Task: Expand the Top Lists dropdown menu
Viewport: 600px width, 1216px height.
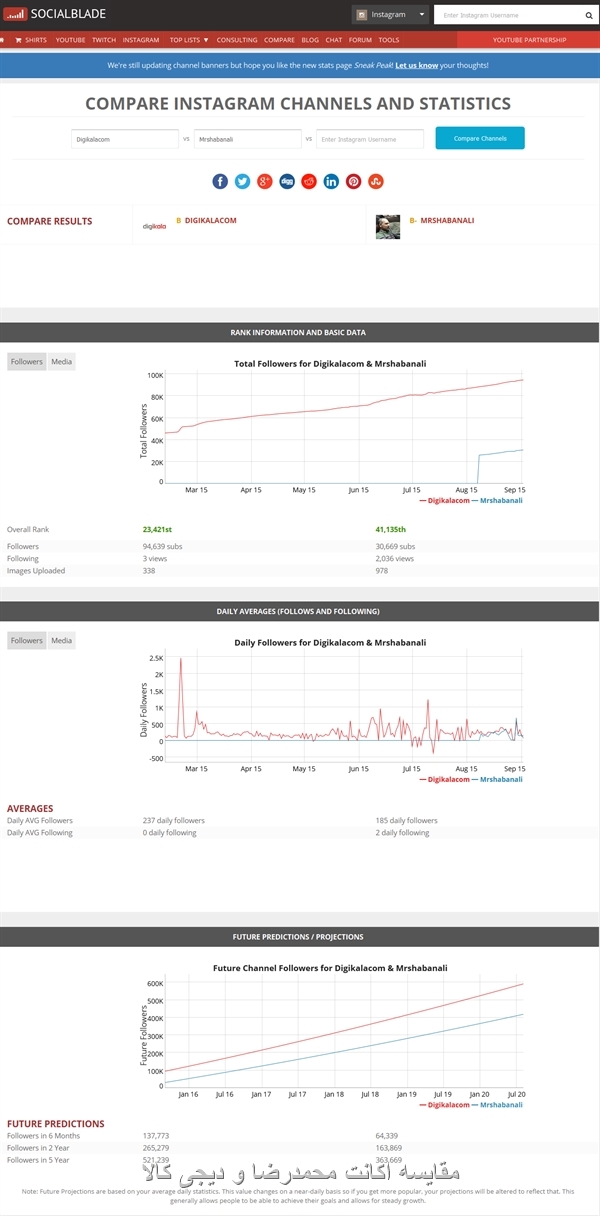Action: [x=189, y=40]
